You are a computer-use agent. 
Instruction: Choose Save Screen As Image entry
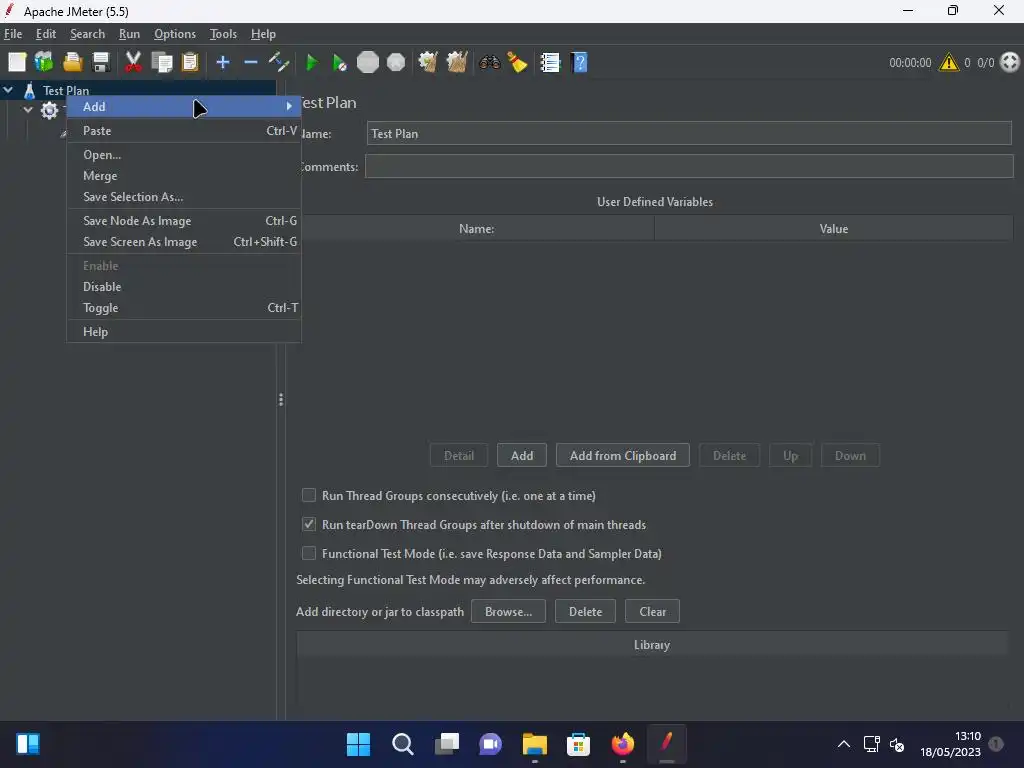[184, 242]
